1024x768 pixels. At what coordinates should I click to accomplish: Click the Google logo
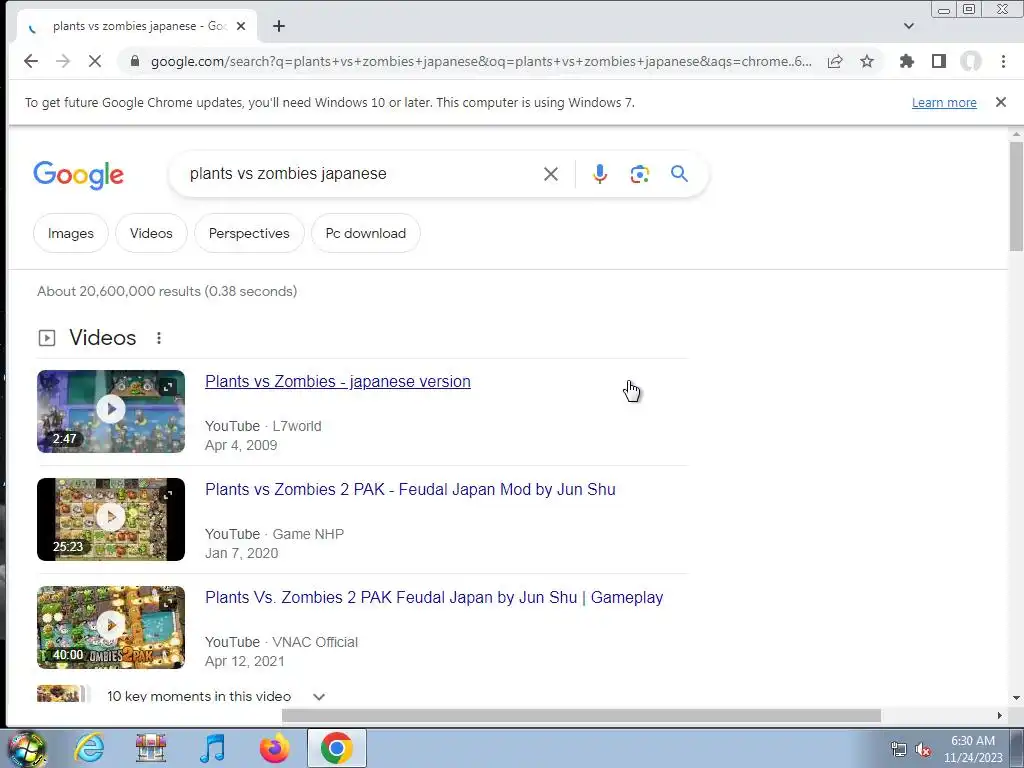(x=78, y=174)
